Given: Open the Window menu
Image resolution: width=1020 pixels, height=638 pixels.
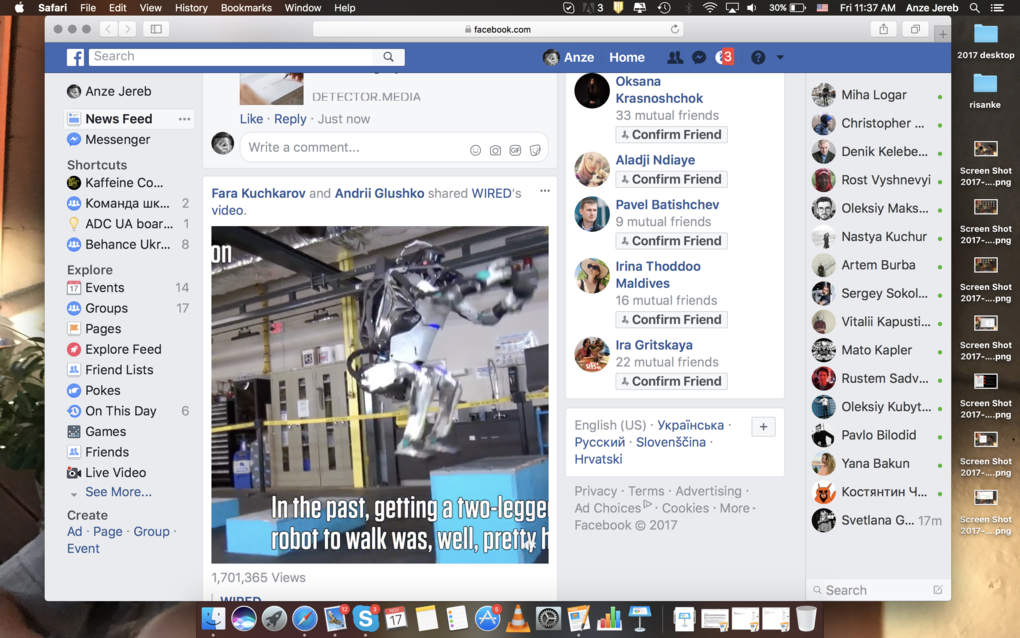Looking at the screenshot, I should tap(302, 8).
